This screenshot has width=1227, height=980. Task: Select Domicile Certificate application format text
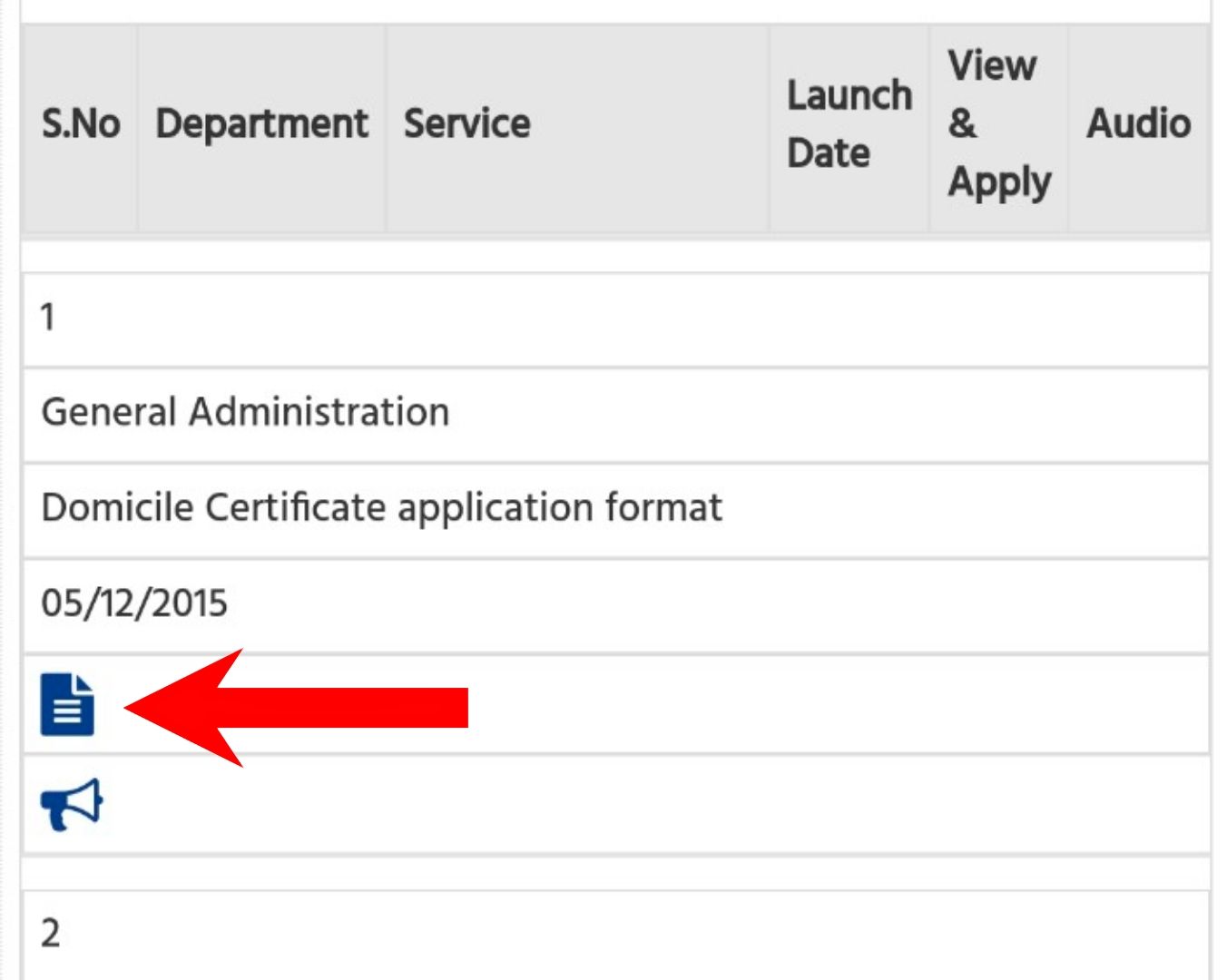[382, 508]
